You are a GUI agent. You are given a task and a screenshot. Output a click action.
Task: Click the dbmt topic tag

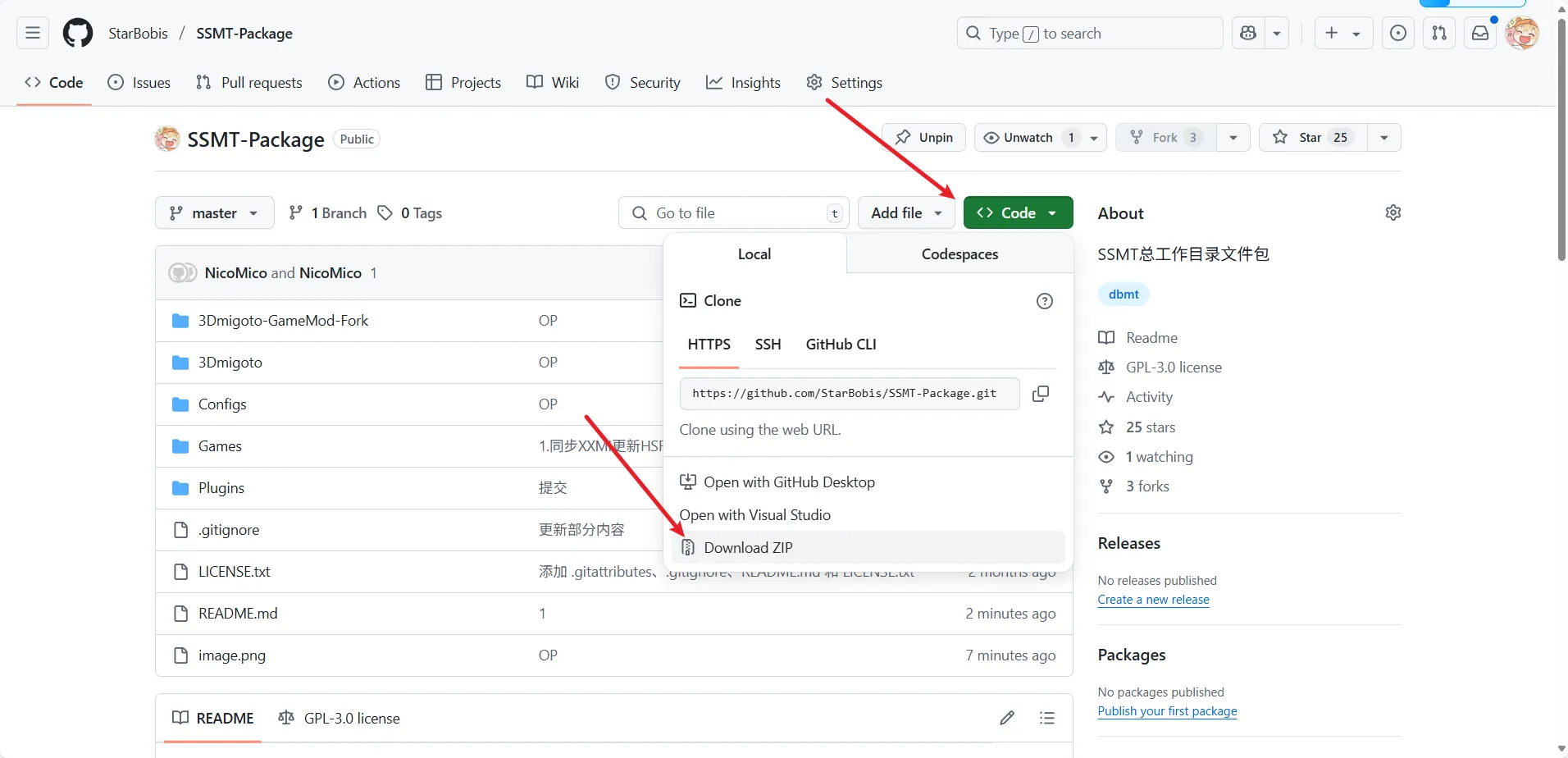point(1124,295)
